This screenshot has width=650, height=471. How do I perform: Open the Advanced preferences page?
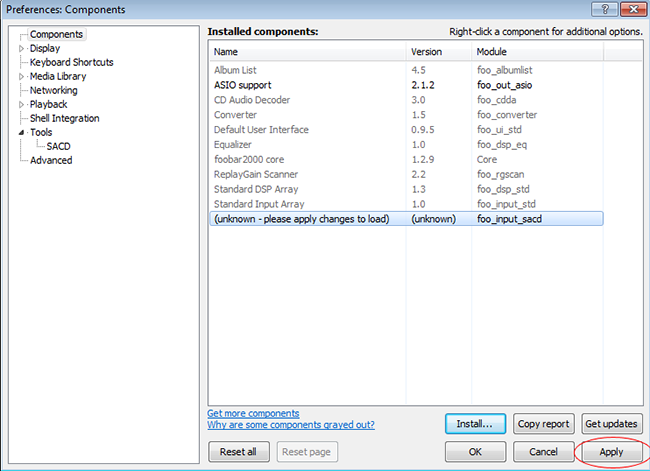[x=50, y=160]
